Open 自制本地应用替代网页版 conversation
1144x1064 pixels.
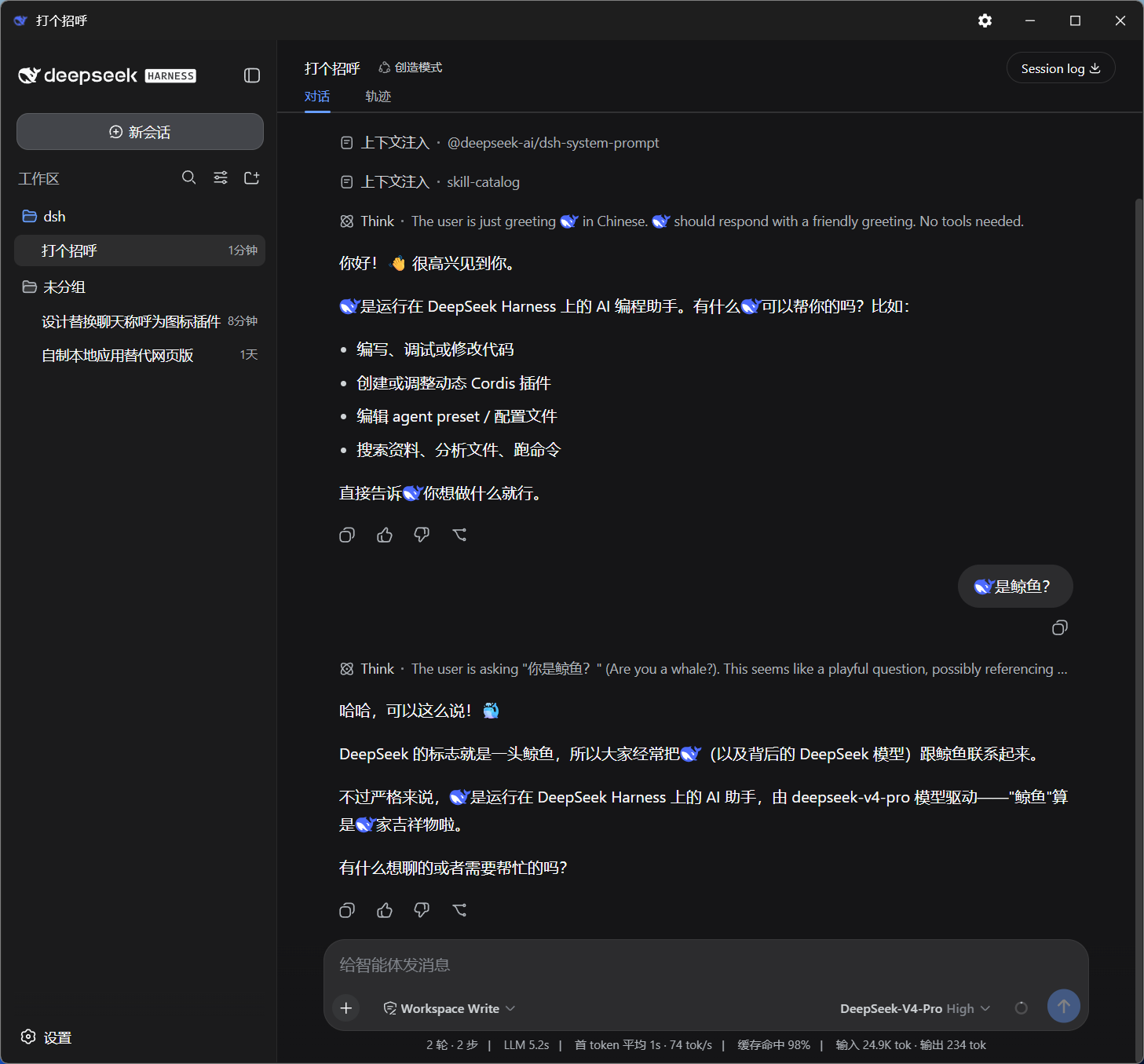[x=140, y=355]
